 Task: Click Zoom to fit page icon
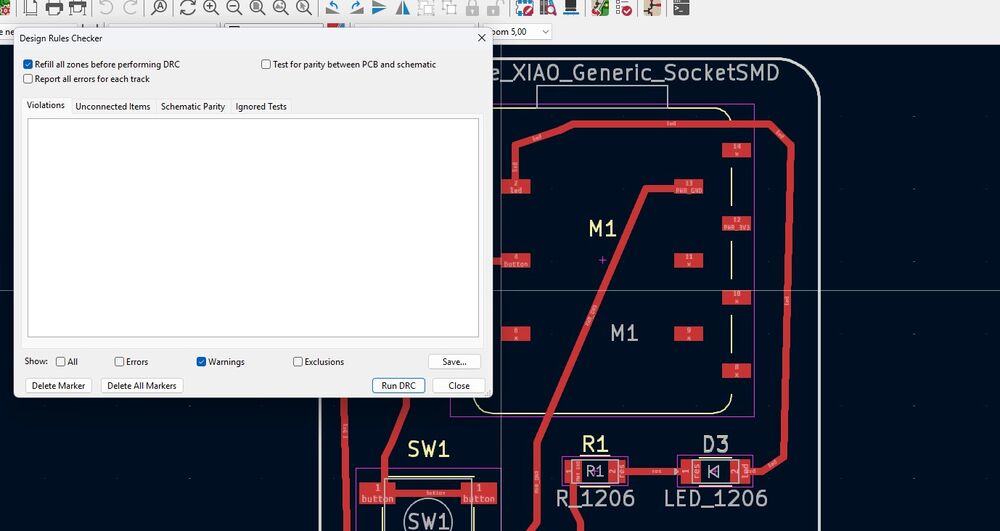(x=258, y=8)
